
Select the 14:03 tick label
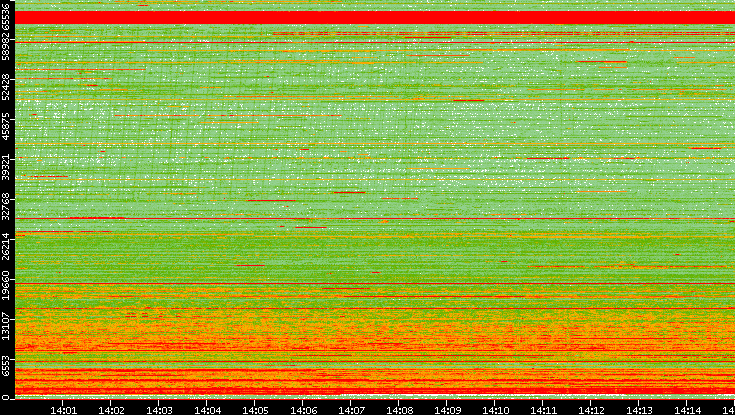click(159, 410)
